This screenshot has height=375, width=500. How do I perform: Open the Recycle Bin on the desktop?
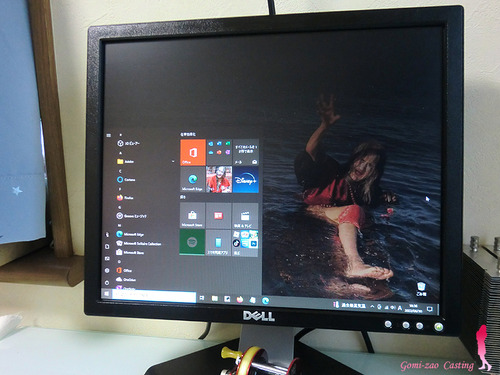pos(421,289)
